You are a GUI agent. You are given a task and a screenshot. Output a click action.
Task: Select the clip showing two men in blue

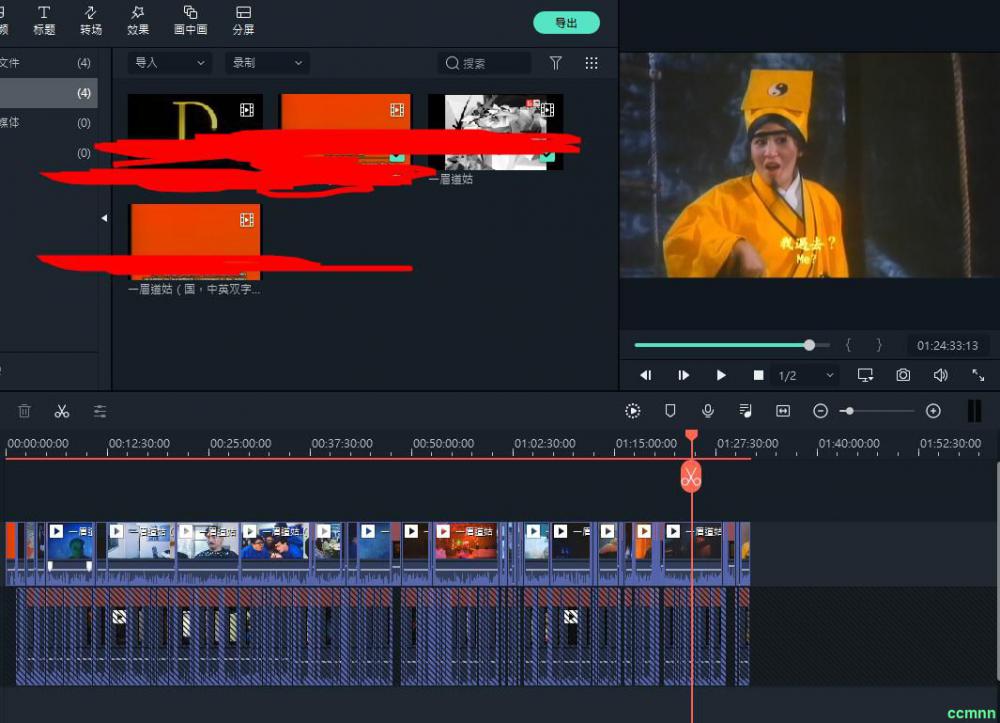click(x=276, y=552)
